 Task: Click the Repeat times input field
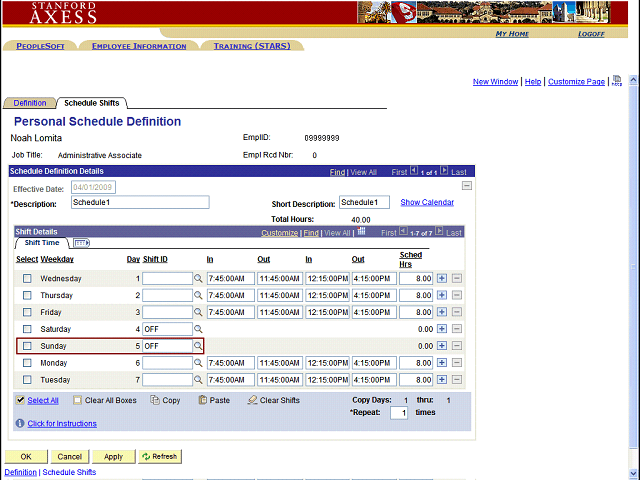[x=398, y=412]
